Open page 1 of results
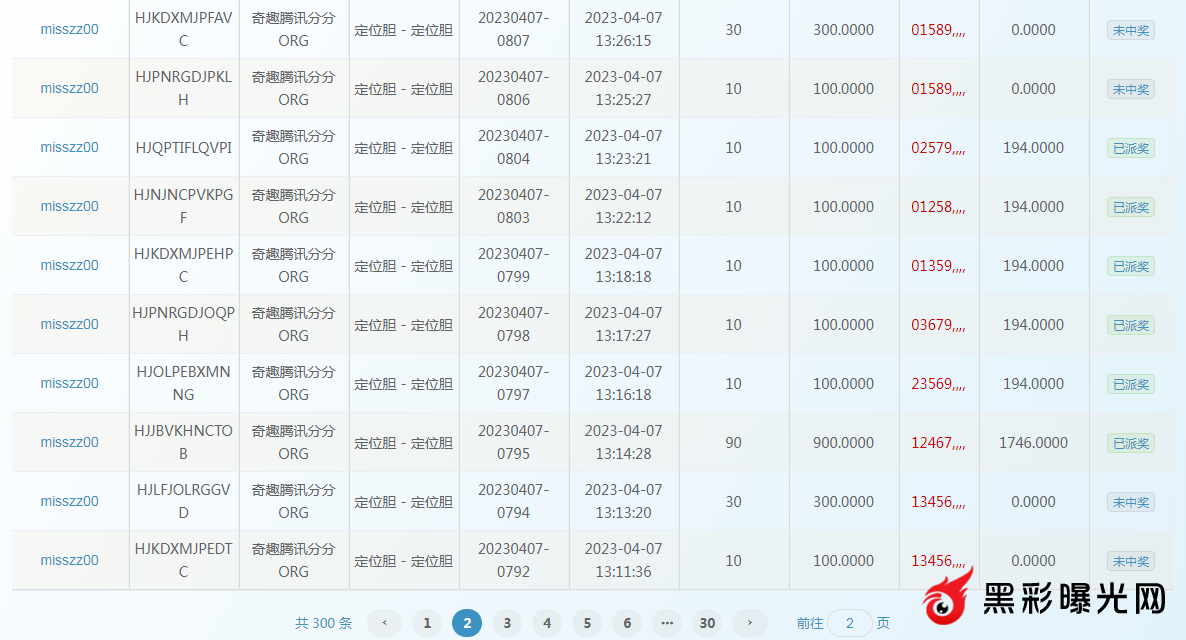Image resolution: width=1186 pixels, height=640 pixels. (x=427, y=623)
